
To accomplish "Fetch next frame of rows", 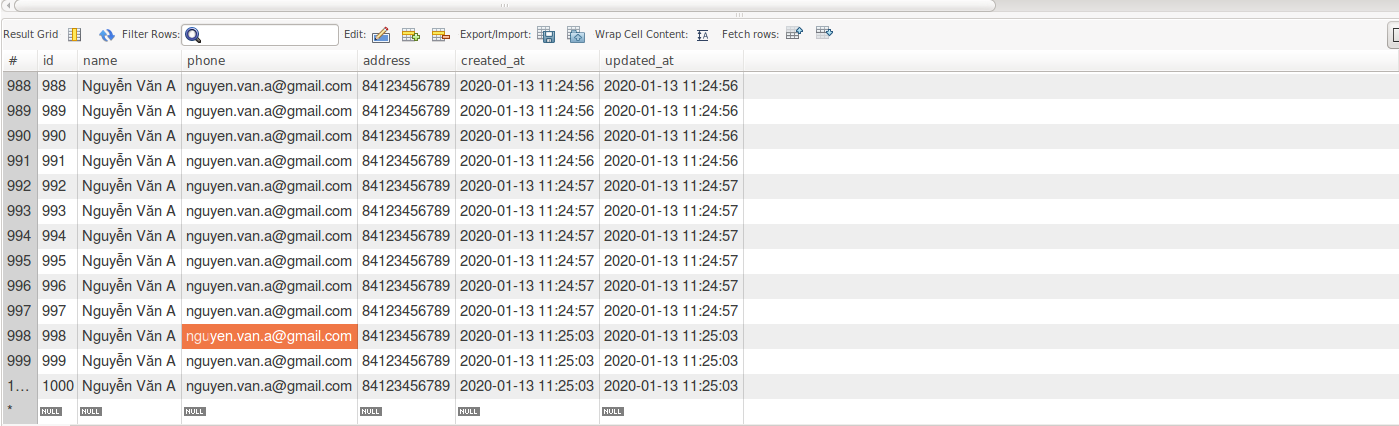I will (794, 33).
